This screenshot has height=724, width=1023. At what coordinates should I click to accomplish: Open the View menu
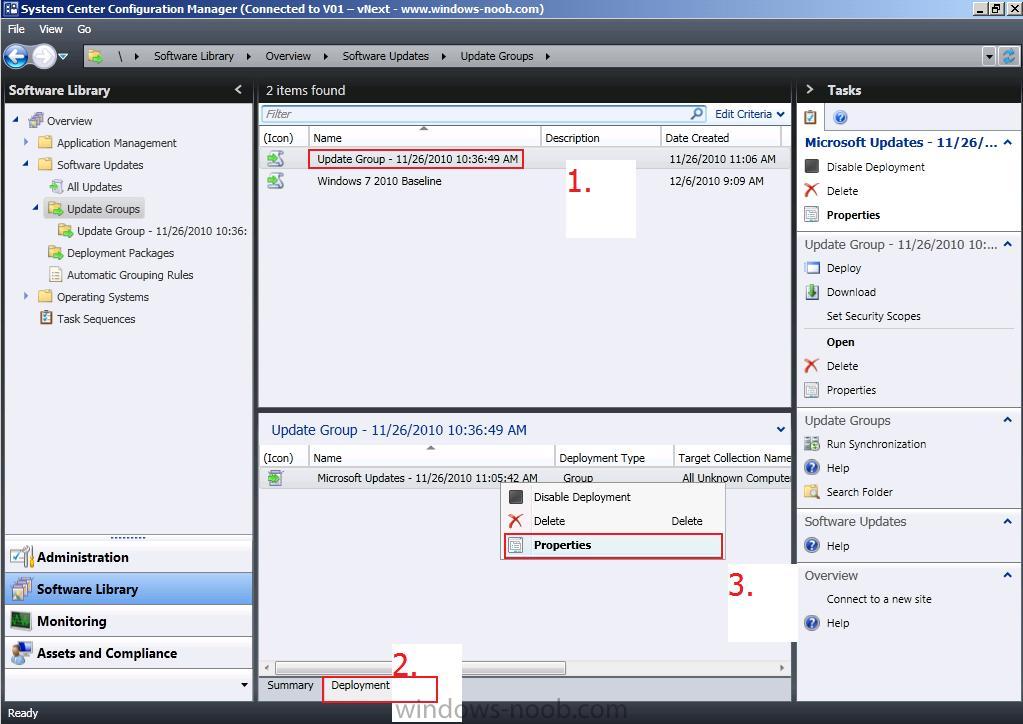51,29
